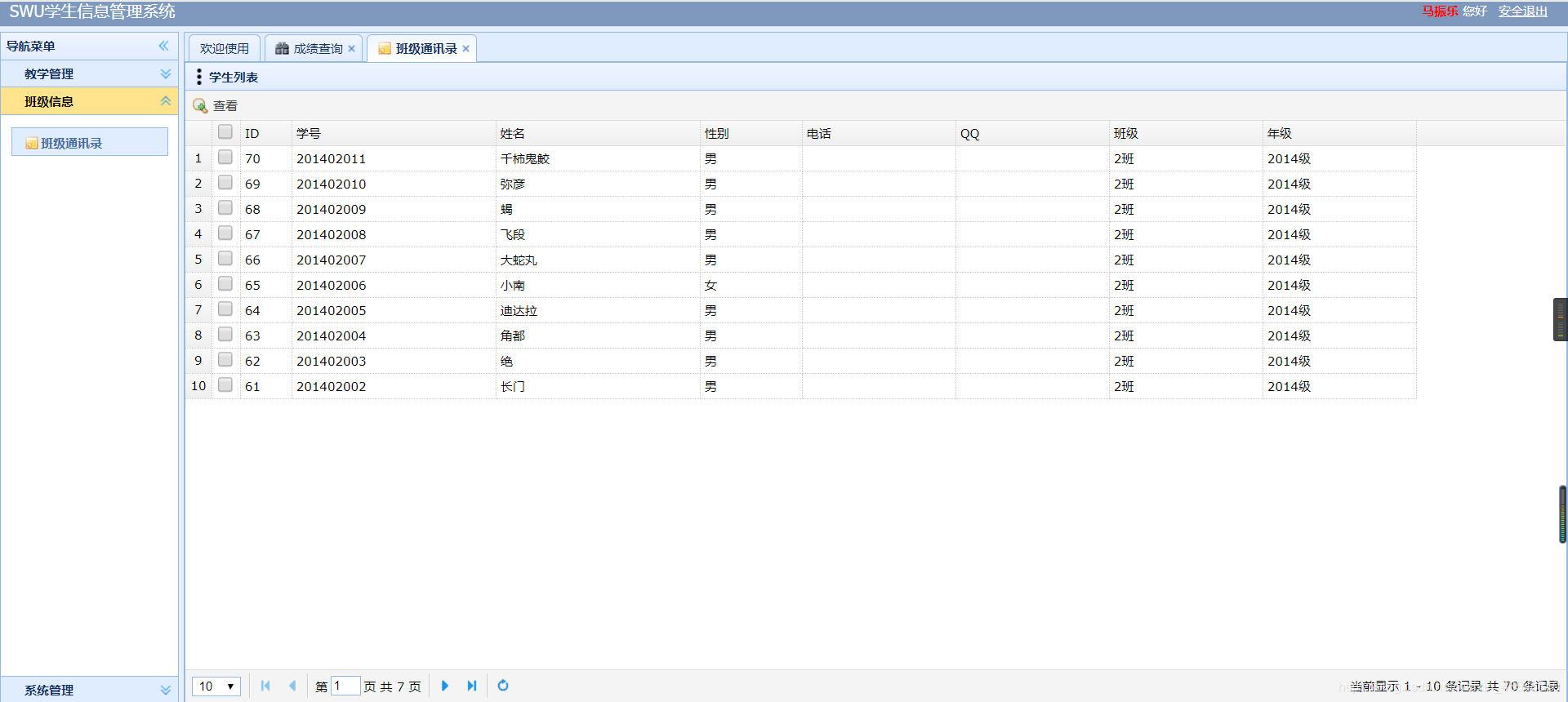Sort by the 姓名 column header
1568x702 pixels.
[598, 133]
